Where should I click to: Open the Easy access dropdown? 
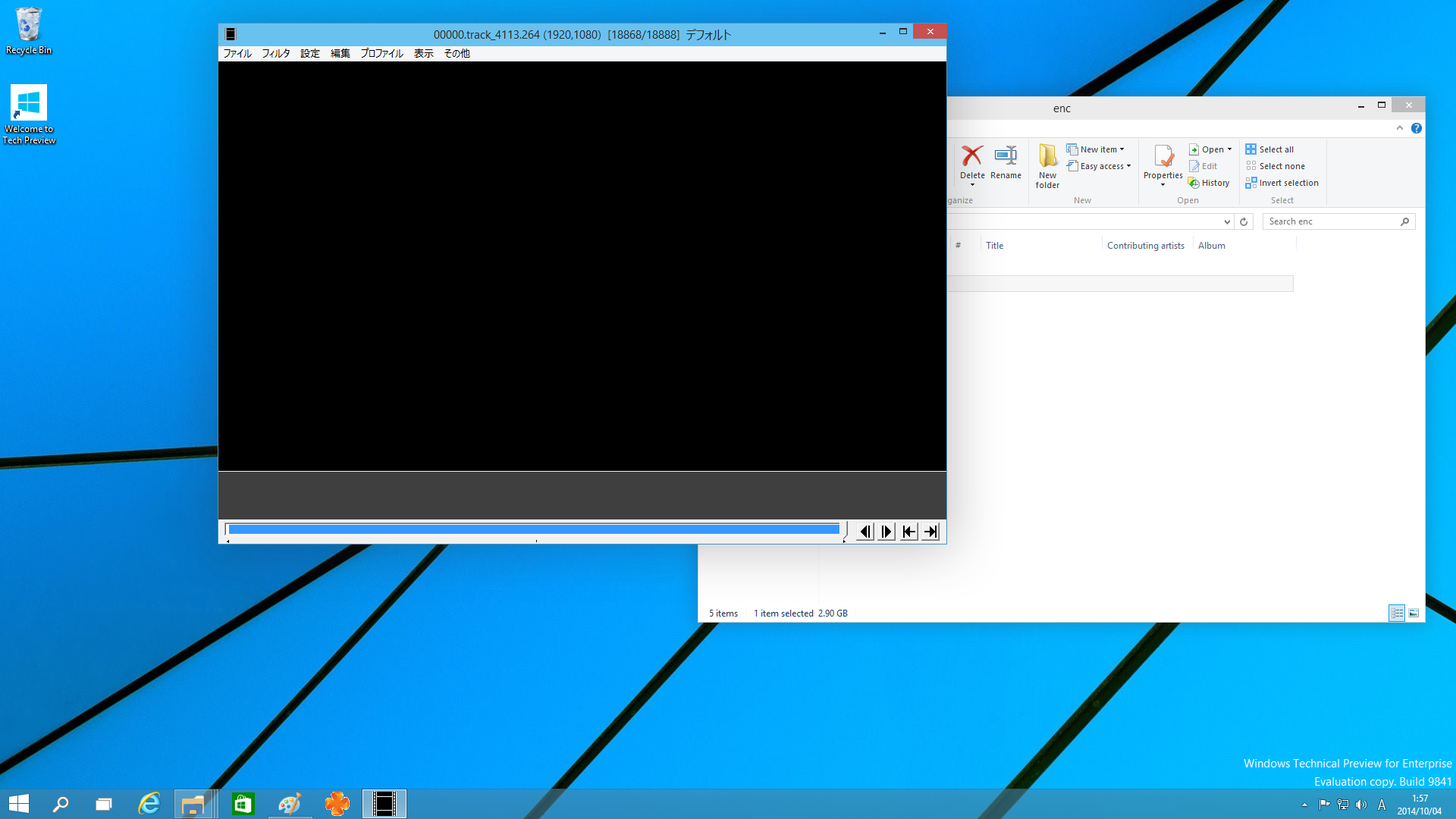click(x=1099, y=166)
